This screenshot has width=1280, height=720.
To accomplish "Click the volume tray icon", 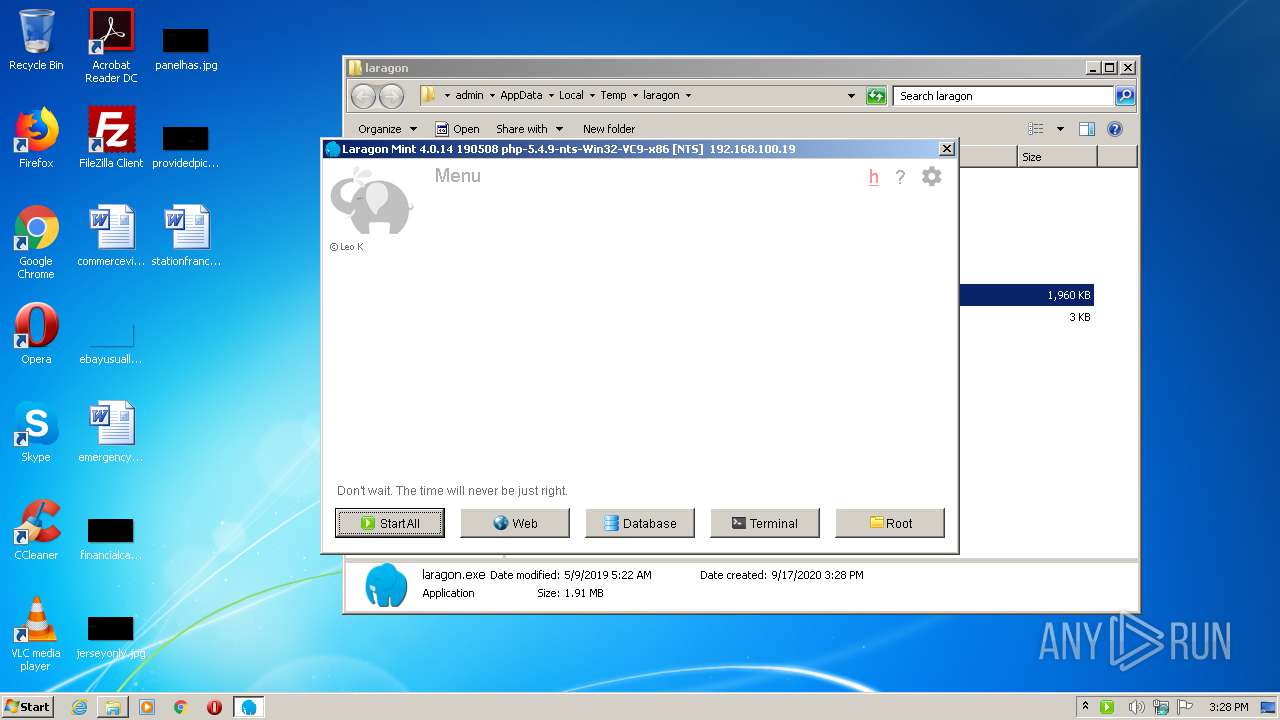I will [x=1135, y=707].
